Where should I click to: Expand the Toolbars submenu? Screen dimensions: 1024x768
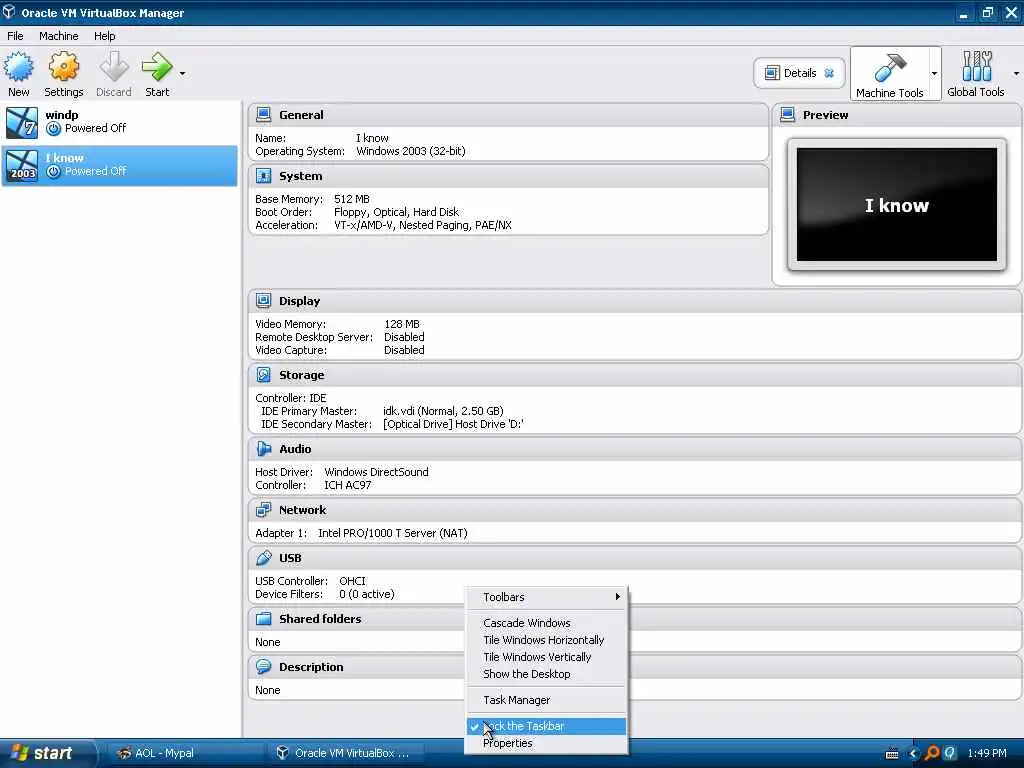click(547, 597)
